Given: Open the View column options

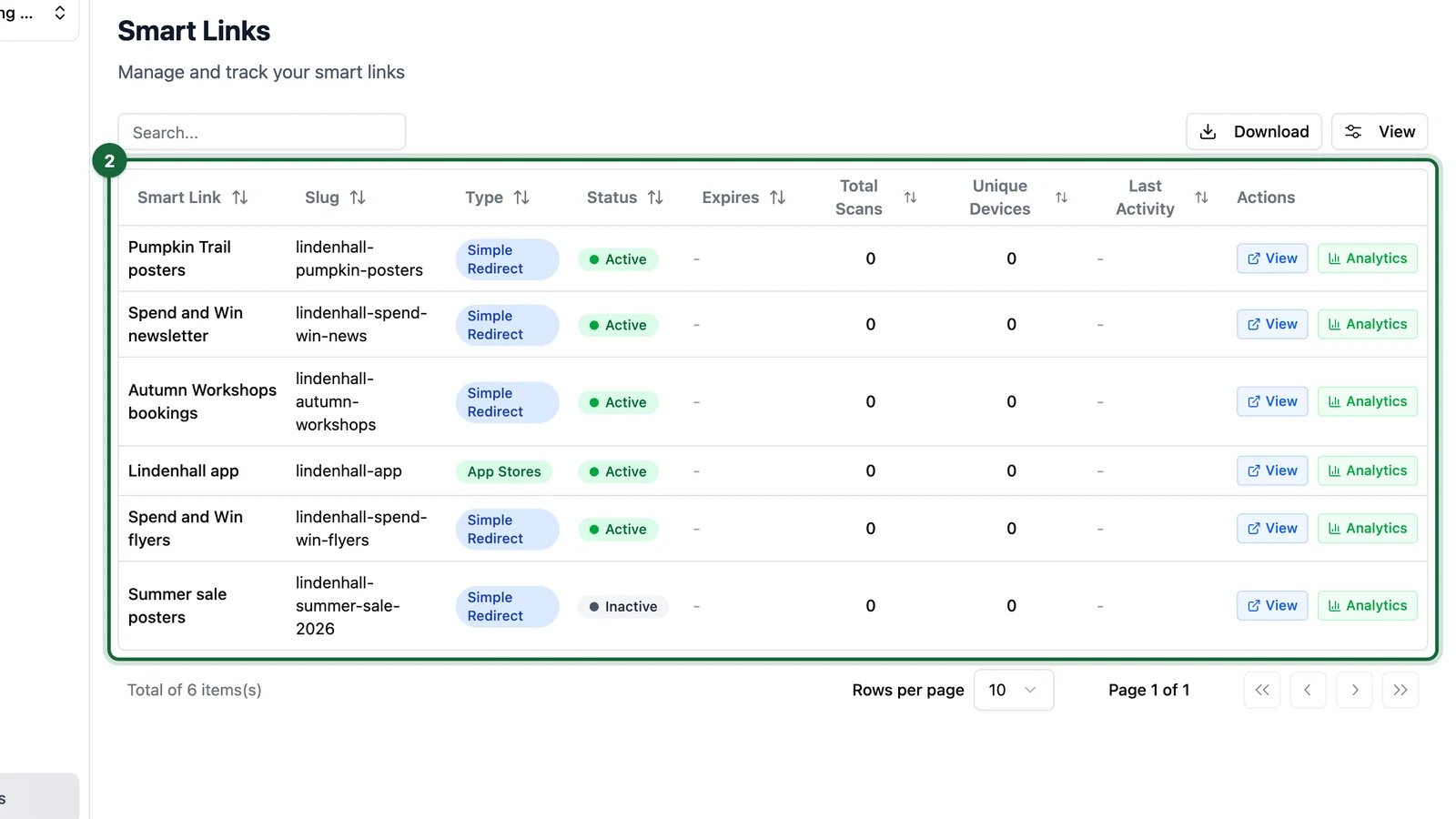Looking at the screenshot, I should tap(1380, 132).
